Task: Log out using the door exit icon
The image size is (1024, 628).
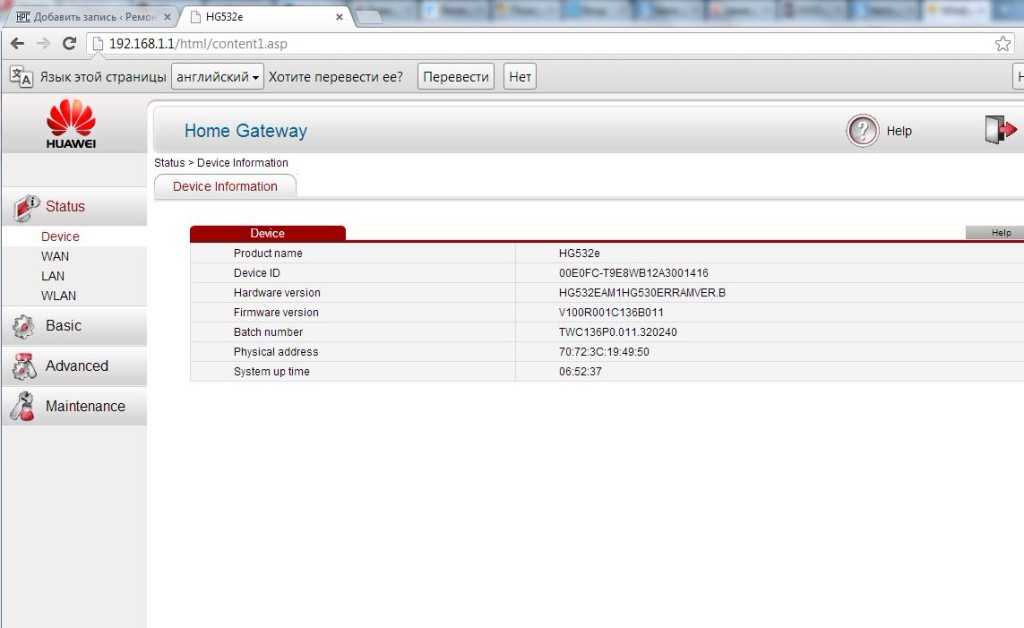Action: click(x=1000, y=129)
